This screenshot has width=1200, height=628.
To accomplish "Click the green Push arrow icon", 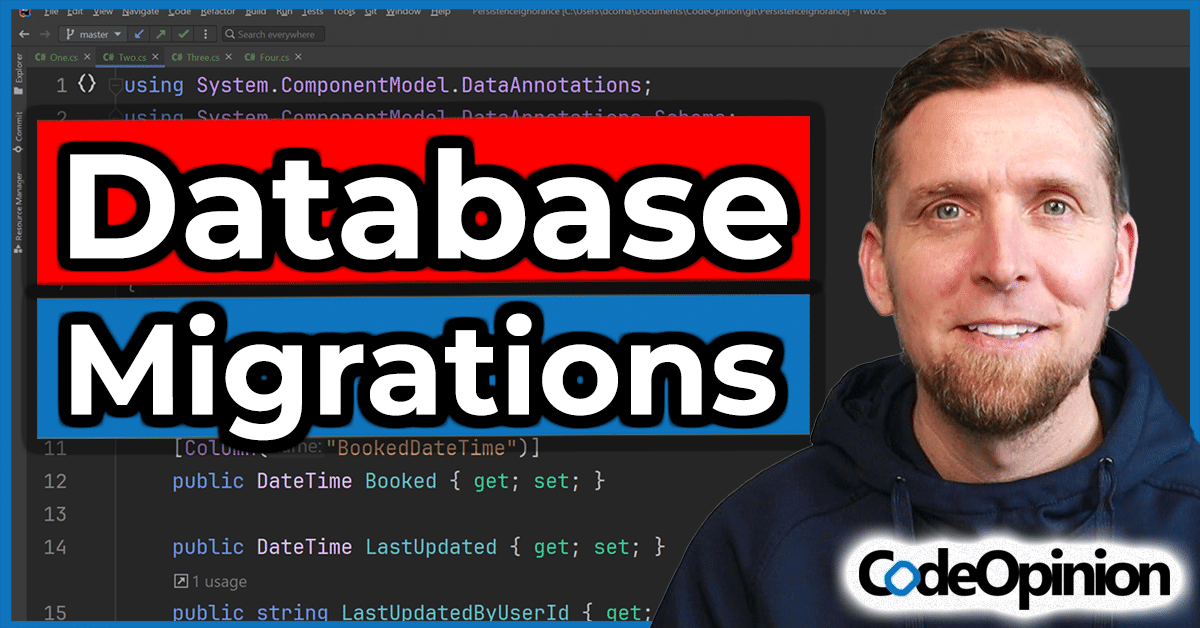I will 161,34.
